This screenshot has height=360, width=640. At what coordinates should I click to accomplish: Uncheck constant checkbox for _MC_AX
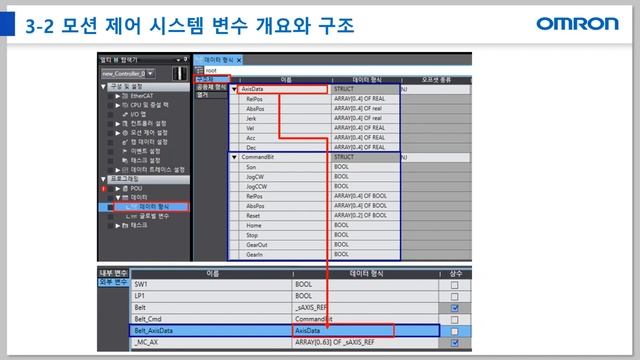click(454, 343)
